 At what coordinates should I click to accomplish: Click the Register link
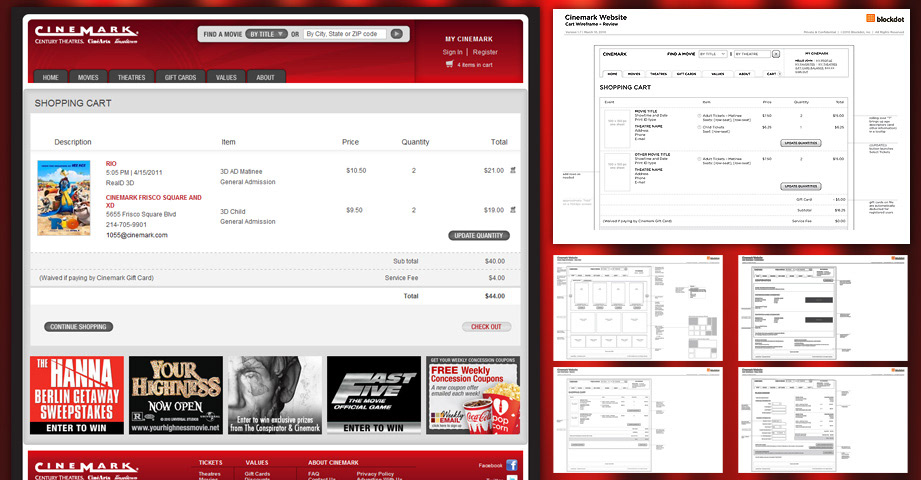[485, 52]
